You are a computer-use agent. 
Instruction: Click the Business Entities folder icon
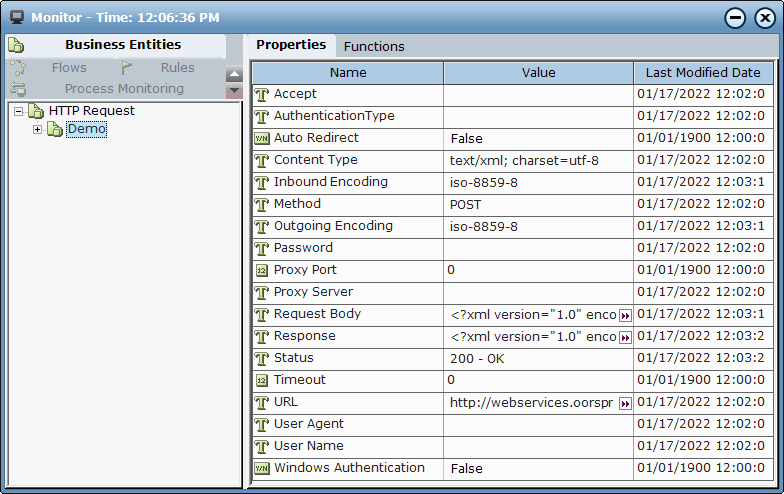coord(17,45)
